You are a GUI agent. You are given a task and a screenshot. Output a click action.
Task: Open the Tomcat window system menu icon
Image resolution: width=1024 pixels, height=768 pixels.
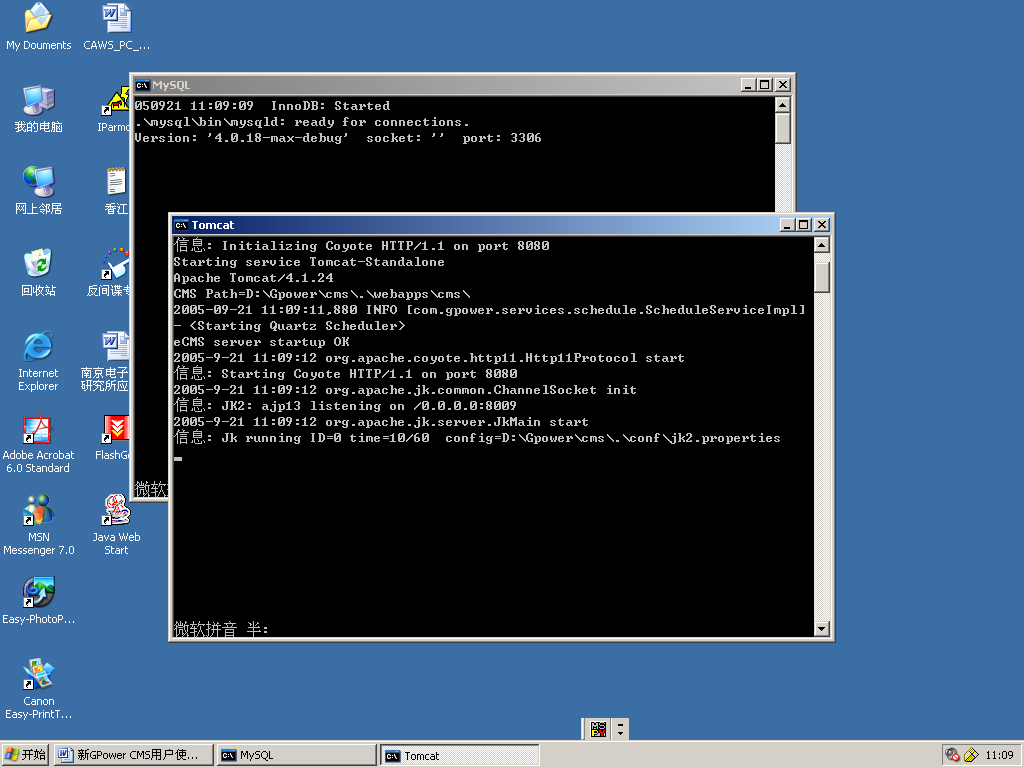(x=181, y=225)
